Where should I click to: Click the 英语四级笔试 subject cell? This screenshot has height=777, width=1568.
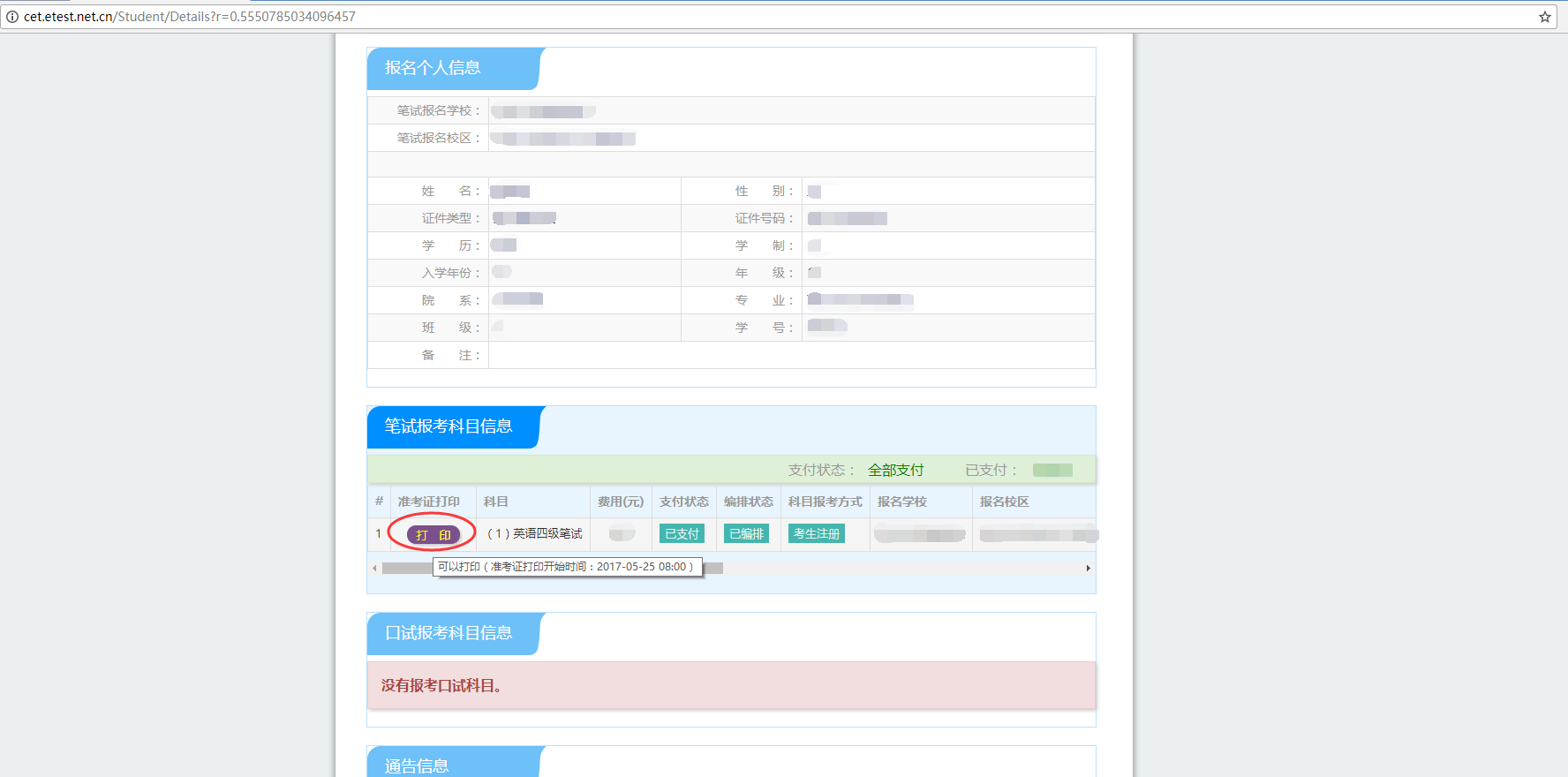pyautogui.click(x=535, y=533)
